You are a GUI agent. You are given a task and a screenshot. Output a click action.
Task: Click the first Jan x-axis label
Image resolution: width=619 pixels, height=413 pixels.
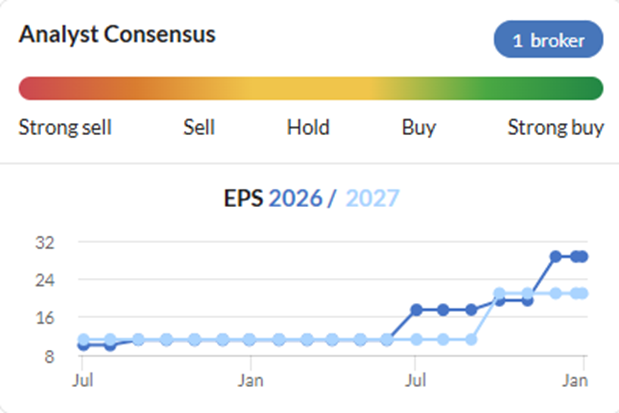tap(250, 380)
